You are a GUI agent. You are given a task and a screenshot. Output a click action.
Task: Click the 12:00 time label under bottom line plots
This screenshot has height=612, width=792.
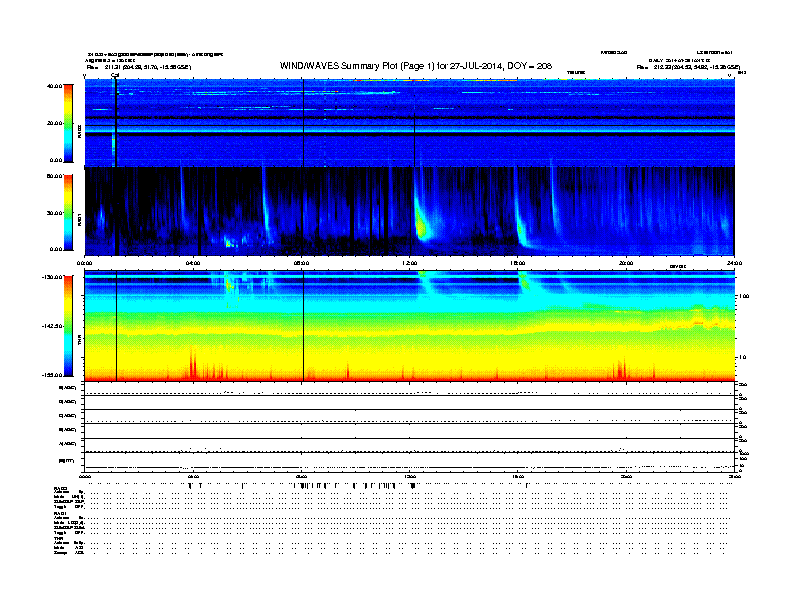409,476
